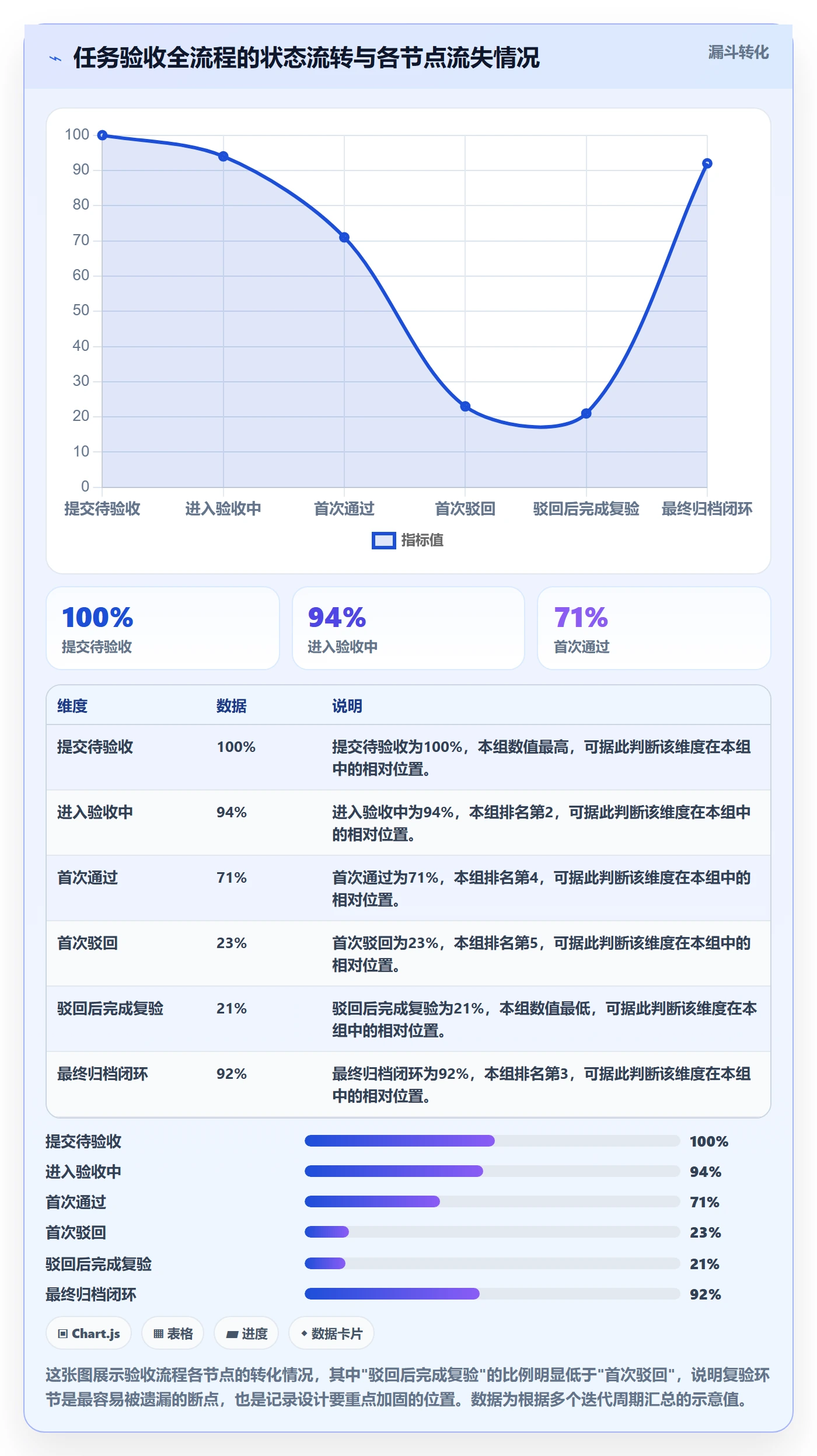Click the 最终归档闭环 progress bar
Screen dimensions: 817x1456
[492, 1294]
